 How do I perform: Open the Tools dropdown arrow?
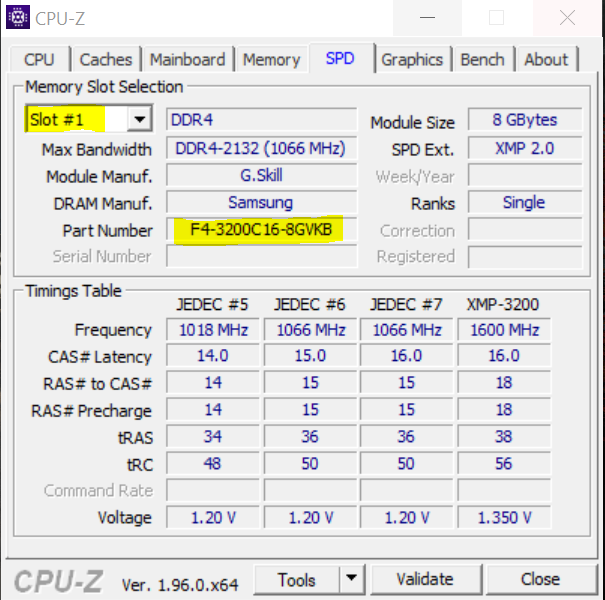352,578
